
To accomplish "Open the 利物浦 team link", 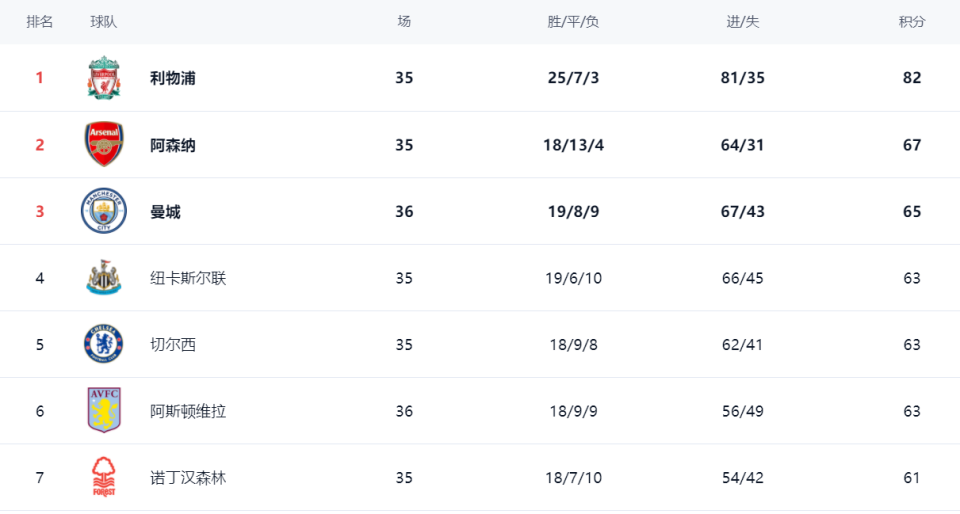I will (x=173, y=78).
